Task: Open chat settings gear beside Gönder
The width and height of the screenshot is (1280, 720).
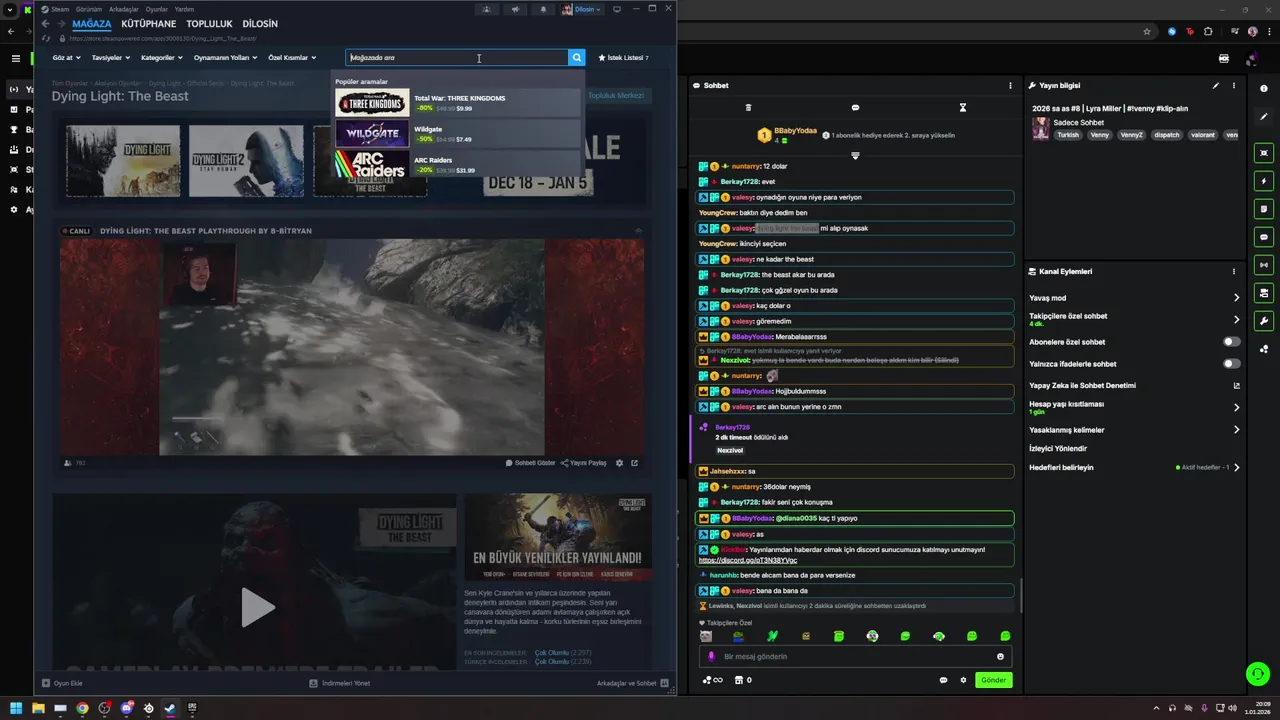Action: click(964, 680)
